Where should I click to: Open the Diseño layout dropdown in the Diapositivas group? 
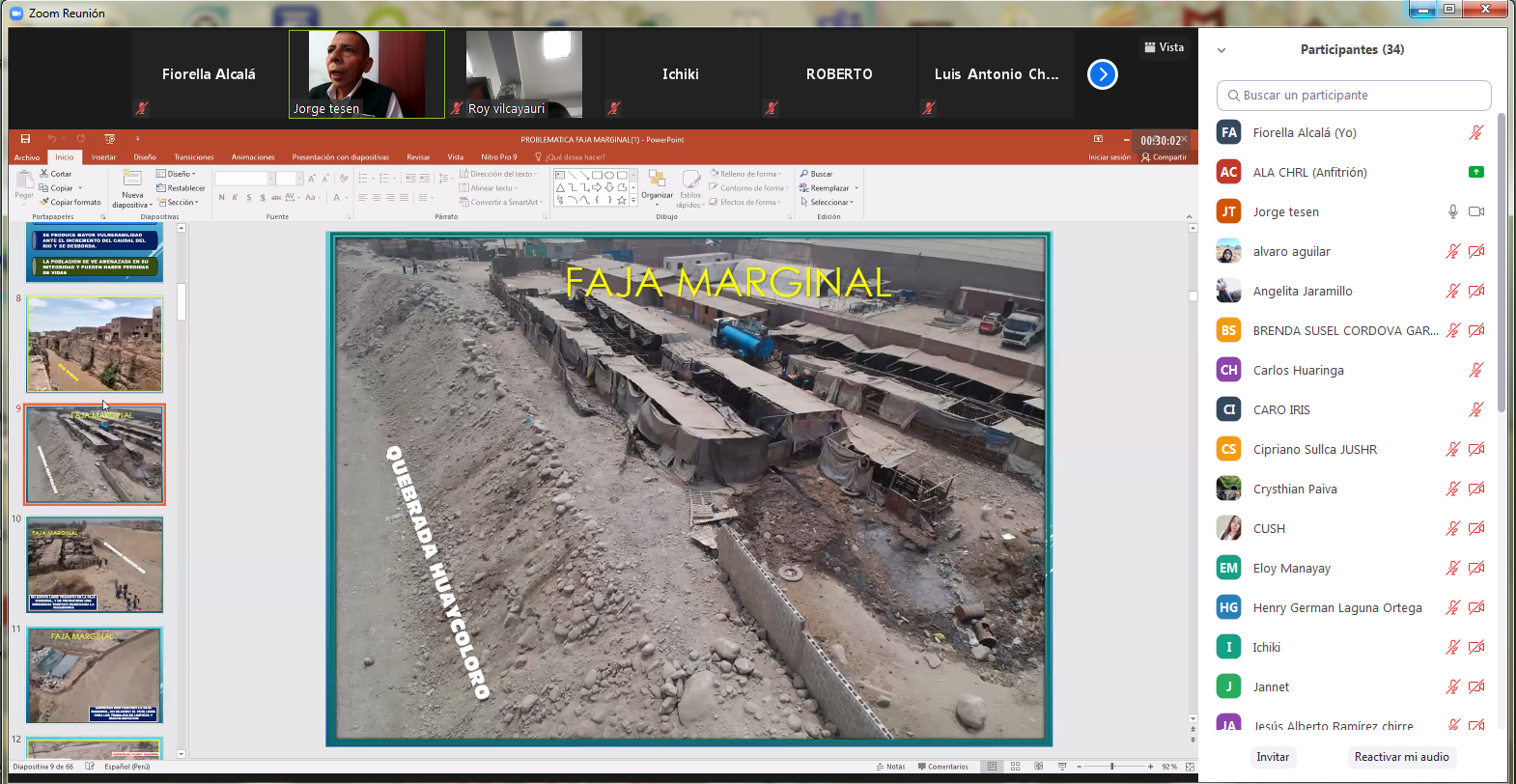click(x=176, y=174)
